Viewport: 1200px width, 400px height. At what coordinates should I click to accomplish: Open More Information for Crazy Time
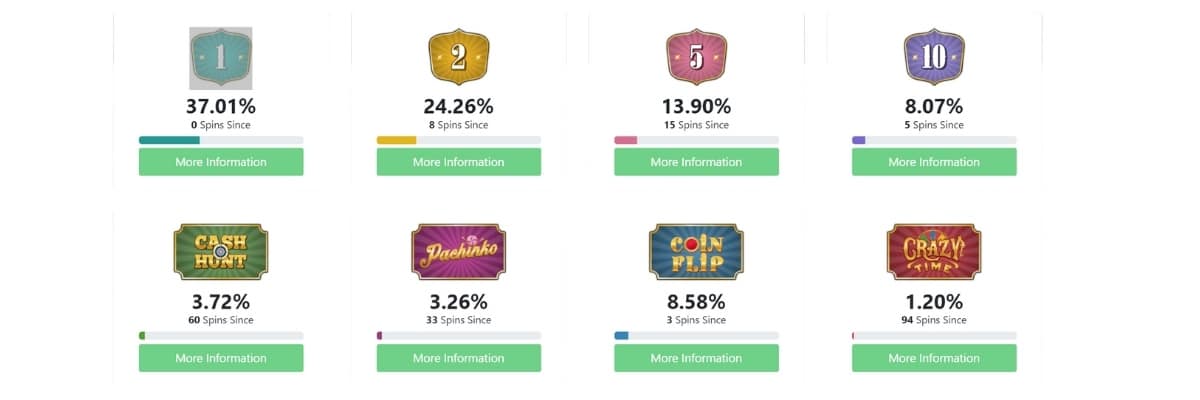point(934,358)
